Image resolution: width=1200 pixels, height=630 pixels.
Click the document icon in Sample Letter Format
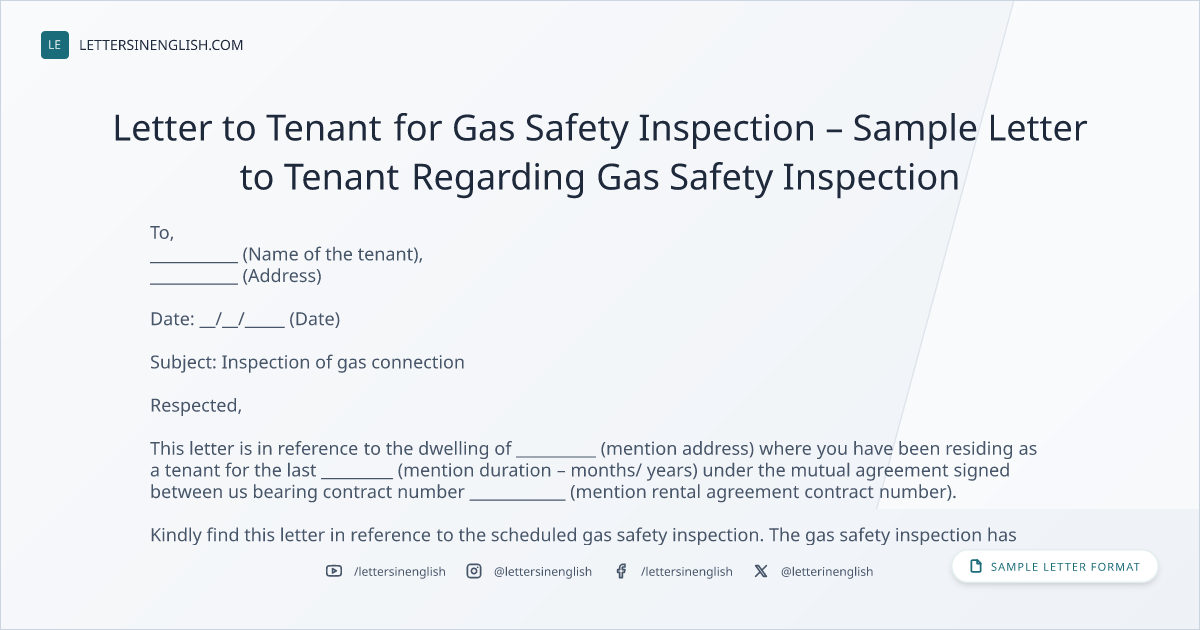pyautogui.click(x=976, y=567)
